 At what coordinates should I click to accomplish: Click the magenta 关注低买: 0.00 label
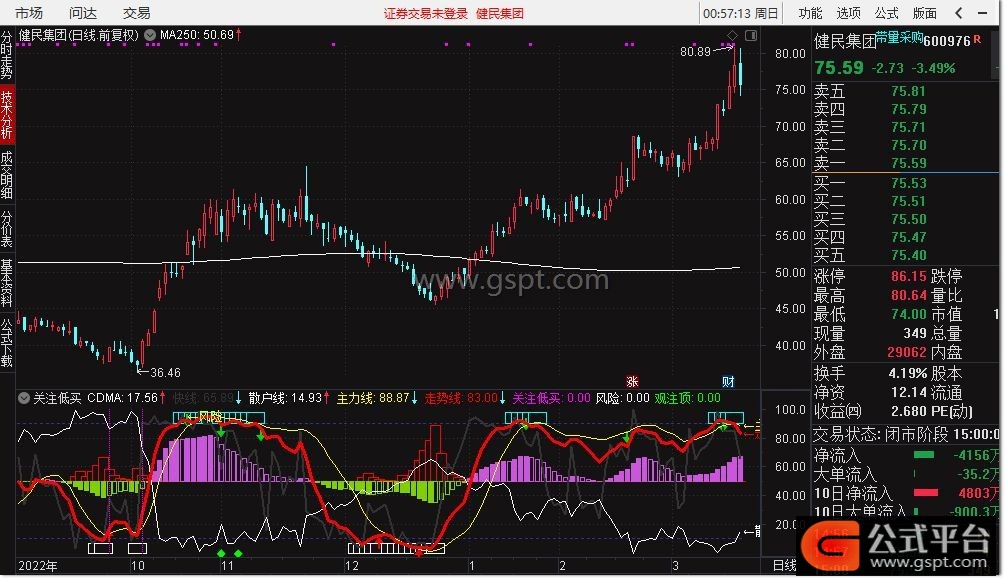click(551, 398)
